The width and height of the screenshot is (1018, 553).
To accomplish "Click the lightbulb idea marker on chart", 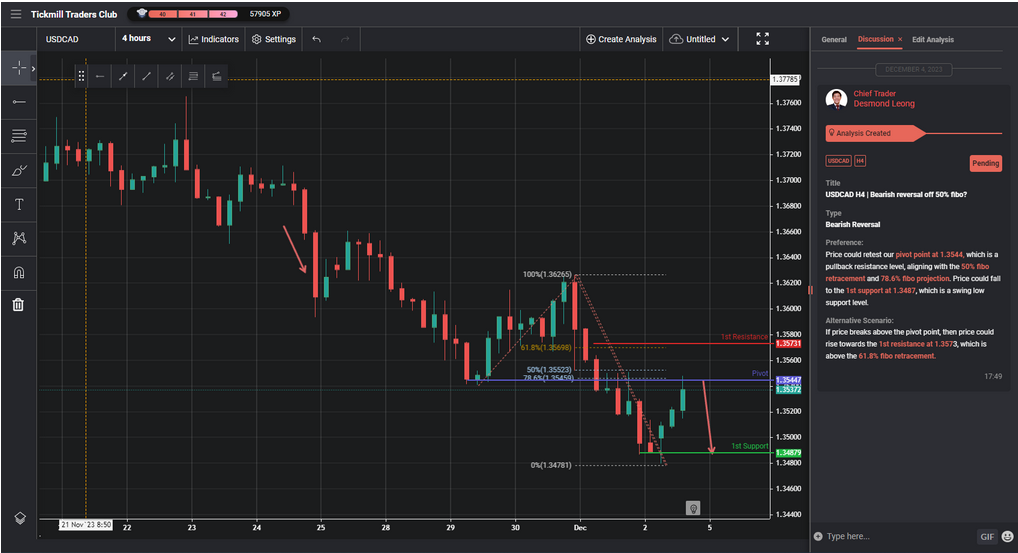I will click(693, 508).
